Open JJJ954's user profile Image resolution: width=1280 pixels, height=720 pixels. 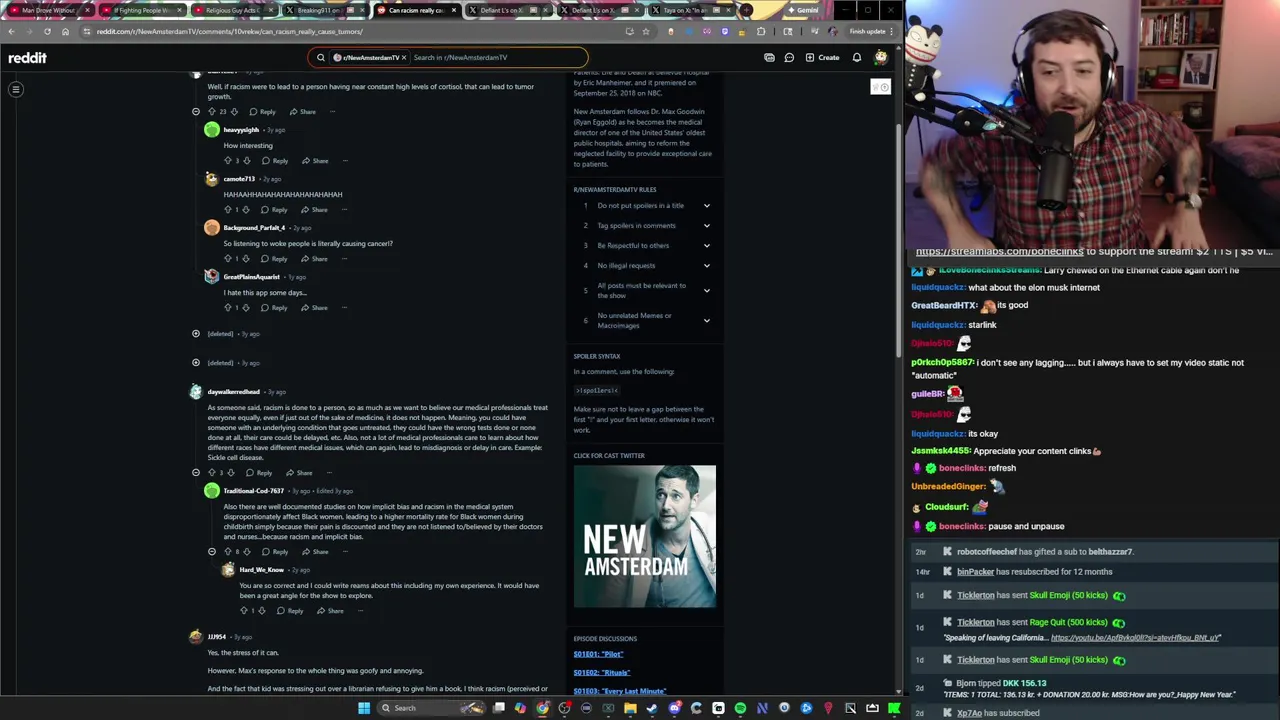click(x=216, y=637)
